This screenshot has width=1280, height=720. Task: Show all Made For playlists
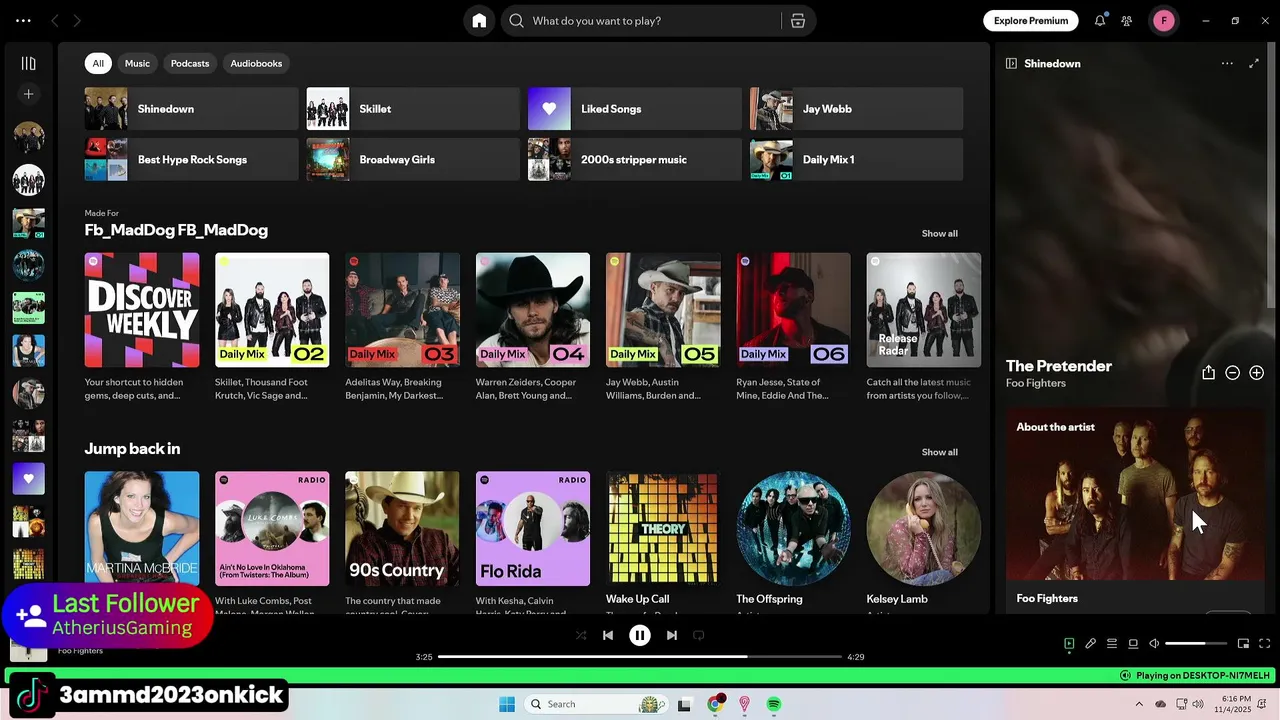(x=939, y=233)
